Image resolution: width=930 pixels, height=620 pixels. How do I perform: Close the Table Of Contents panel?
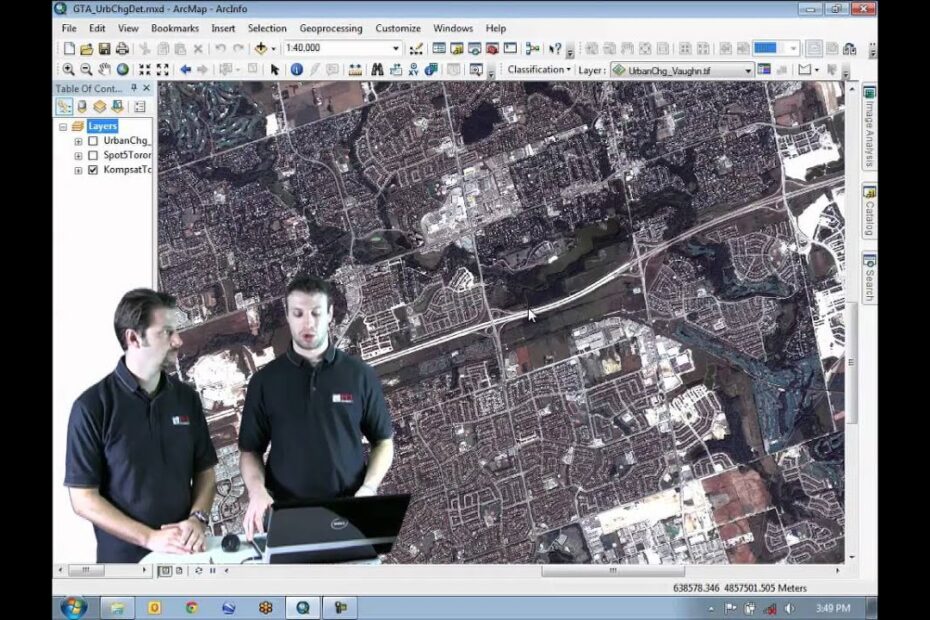[146, 88]
